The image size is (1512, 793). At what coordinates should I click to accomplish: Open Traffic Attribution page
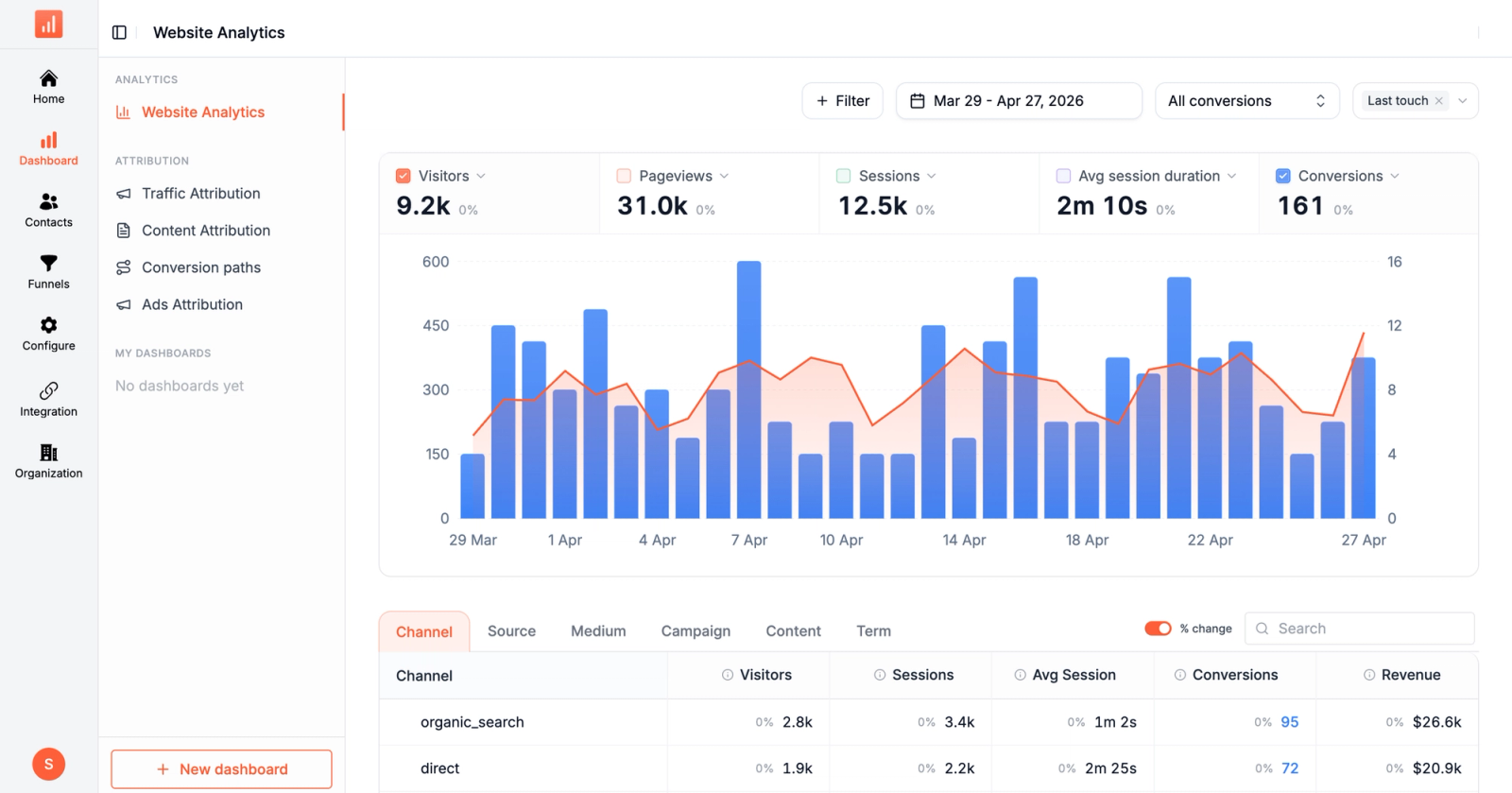tap(201, 193)
